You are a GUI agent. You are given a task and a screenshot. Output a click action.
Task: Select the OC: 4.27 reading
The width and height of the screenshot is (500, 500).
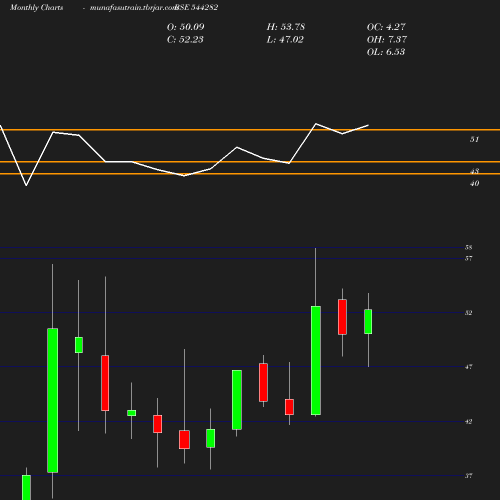tap(386, 27)
